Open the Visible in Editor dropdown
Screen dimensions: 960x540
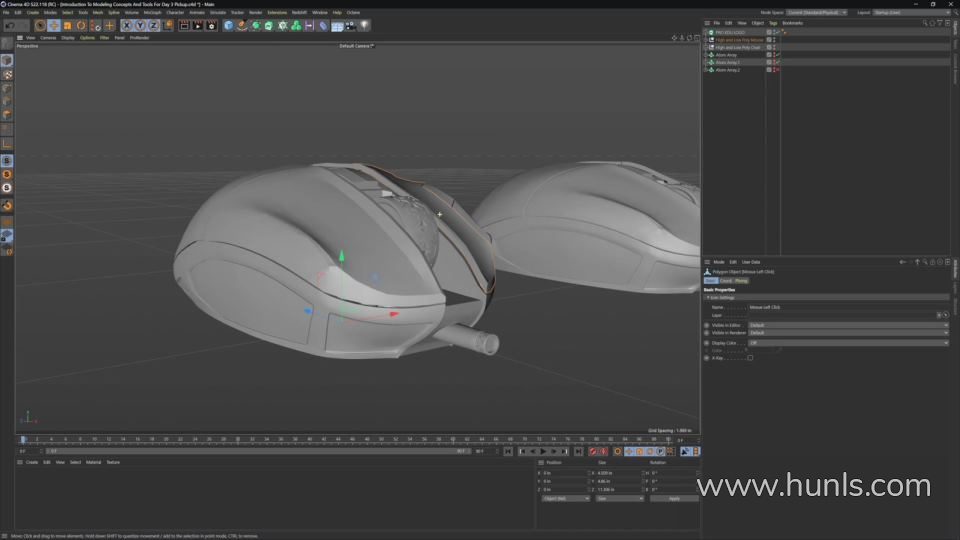[x=847, y=325]
